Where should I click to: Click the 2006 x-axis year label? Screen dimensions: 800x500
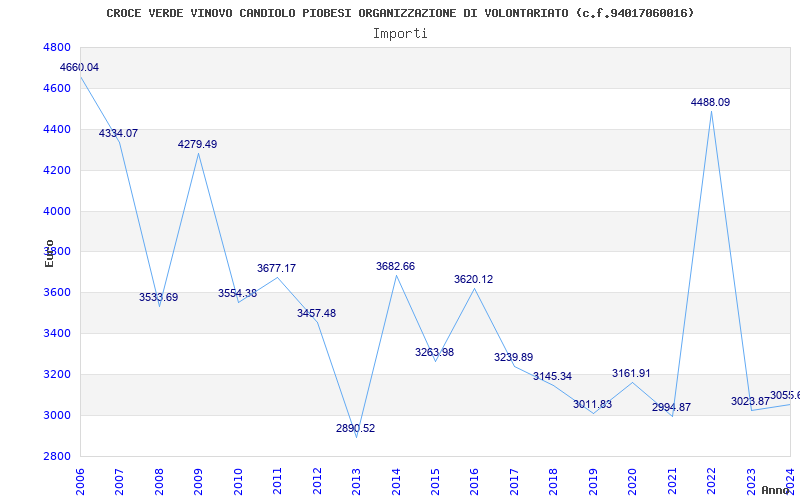coord(80,481)
